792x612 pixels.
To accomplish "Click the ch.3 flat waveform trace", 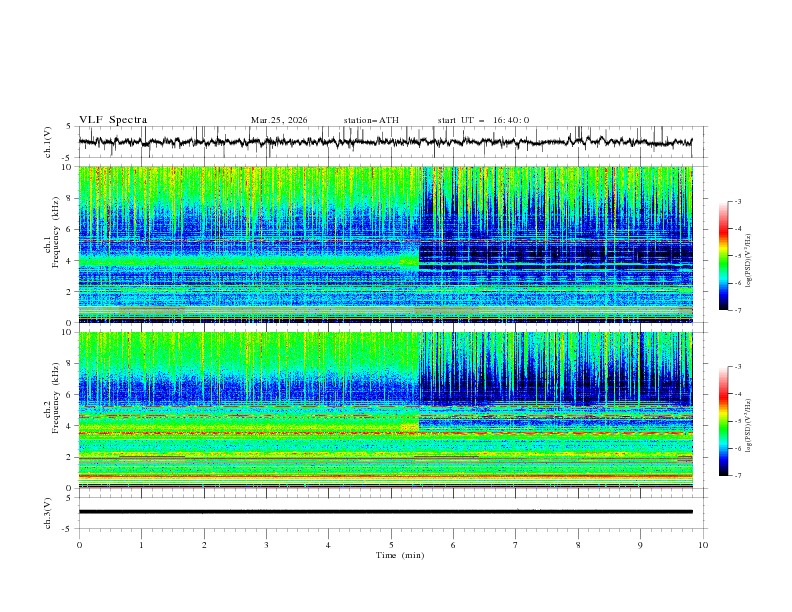I will (385, 512).
